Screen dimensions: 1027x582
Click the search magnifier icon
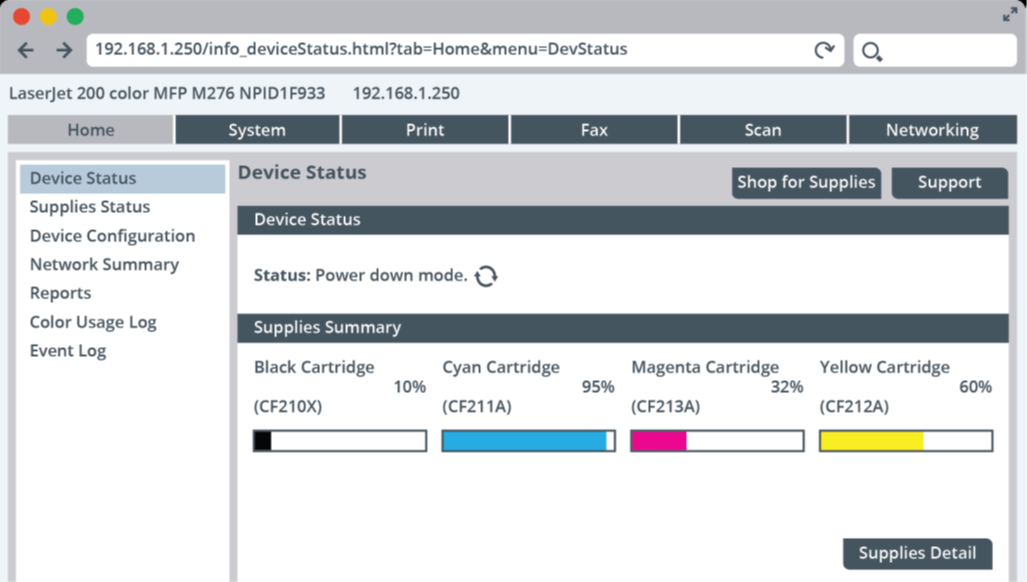[x=872, y=51]
